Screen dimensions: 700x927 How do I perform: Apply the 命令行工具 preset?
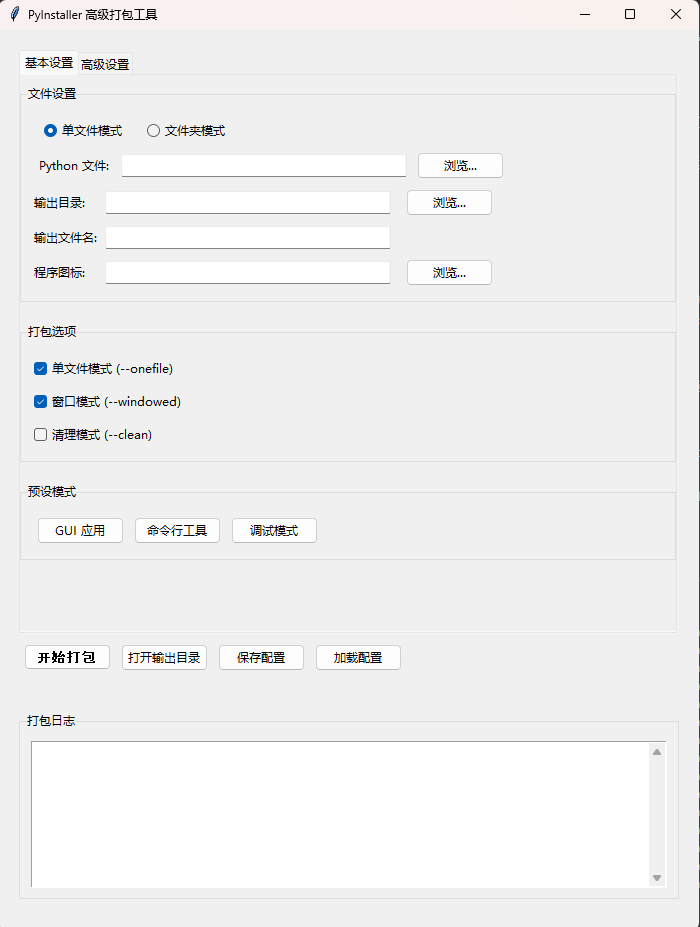[x=177, y=530]
